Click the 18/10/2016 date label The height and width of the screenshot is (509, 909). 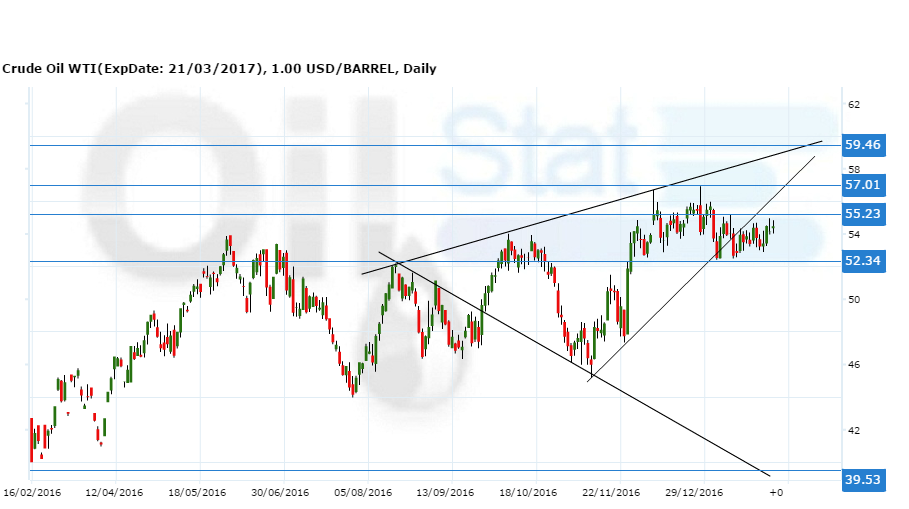(529, 493)
